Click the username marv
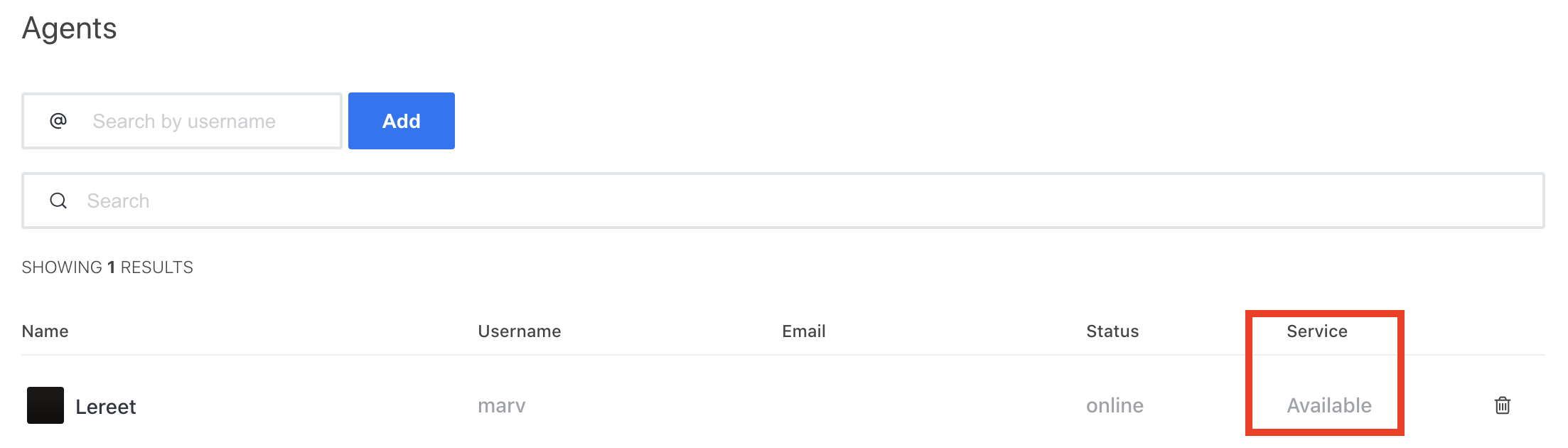This screenshot has width=1568, height=448. pyautogui.click(x=501, y=405)
